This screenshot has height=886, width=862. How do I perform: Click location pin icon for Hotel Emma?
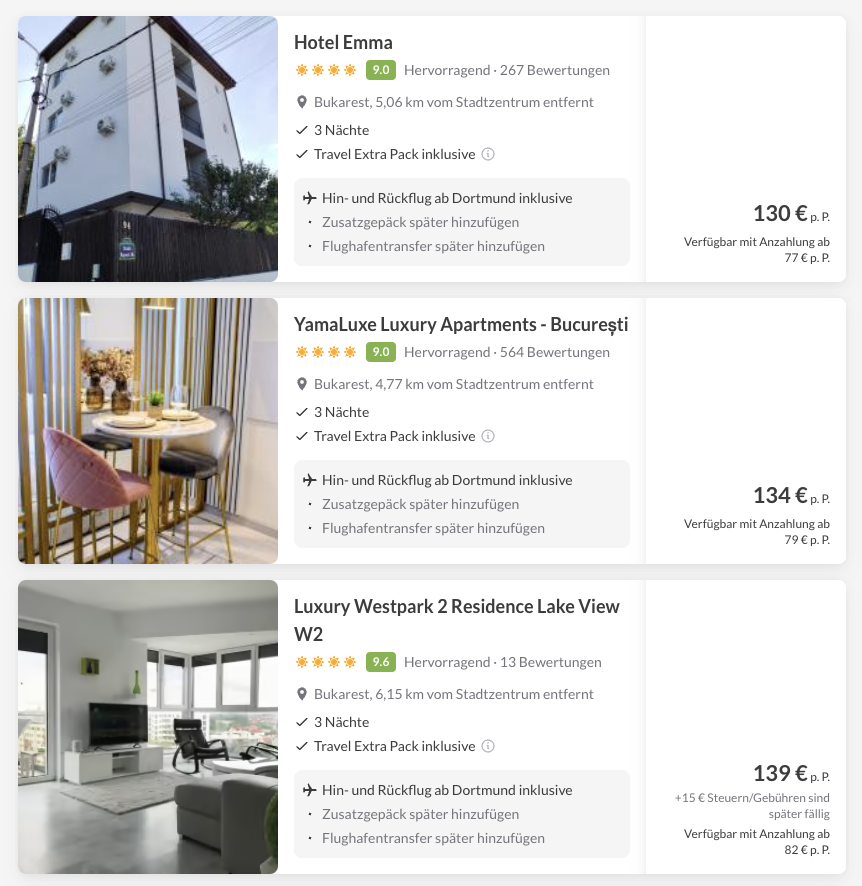tap(302, 102)
